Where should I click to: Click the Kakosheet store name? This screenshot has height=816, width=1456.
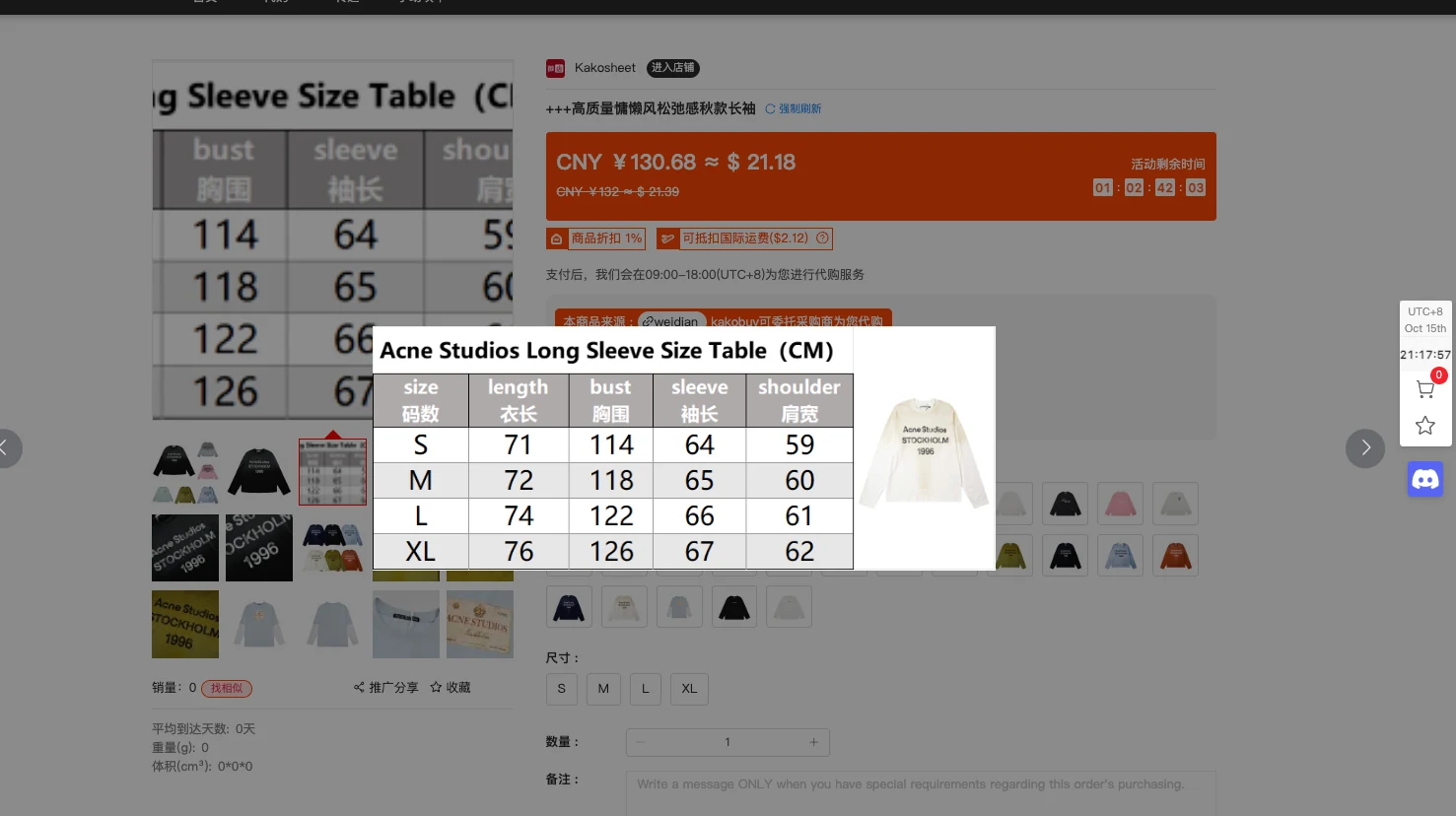pyautogui.click(x=605, y=68)
